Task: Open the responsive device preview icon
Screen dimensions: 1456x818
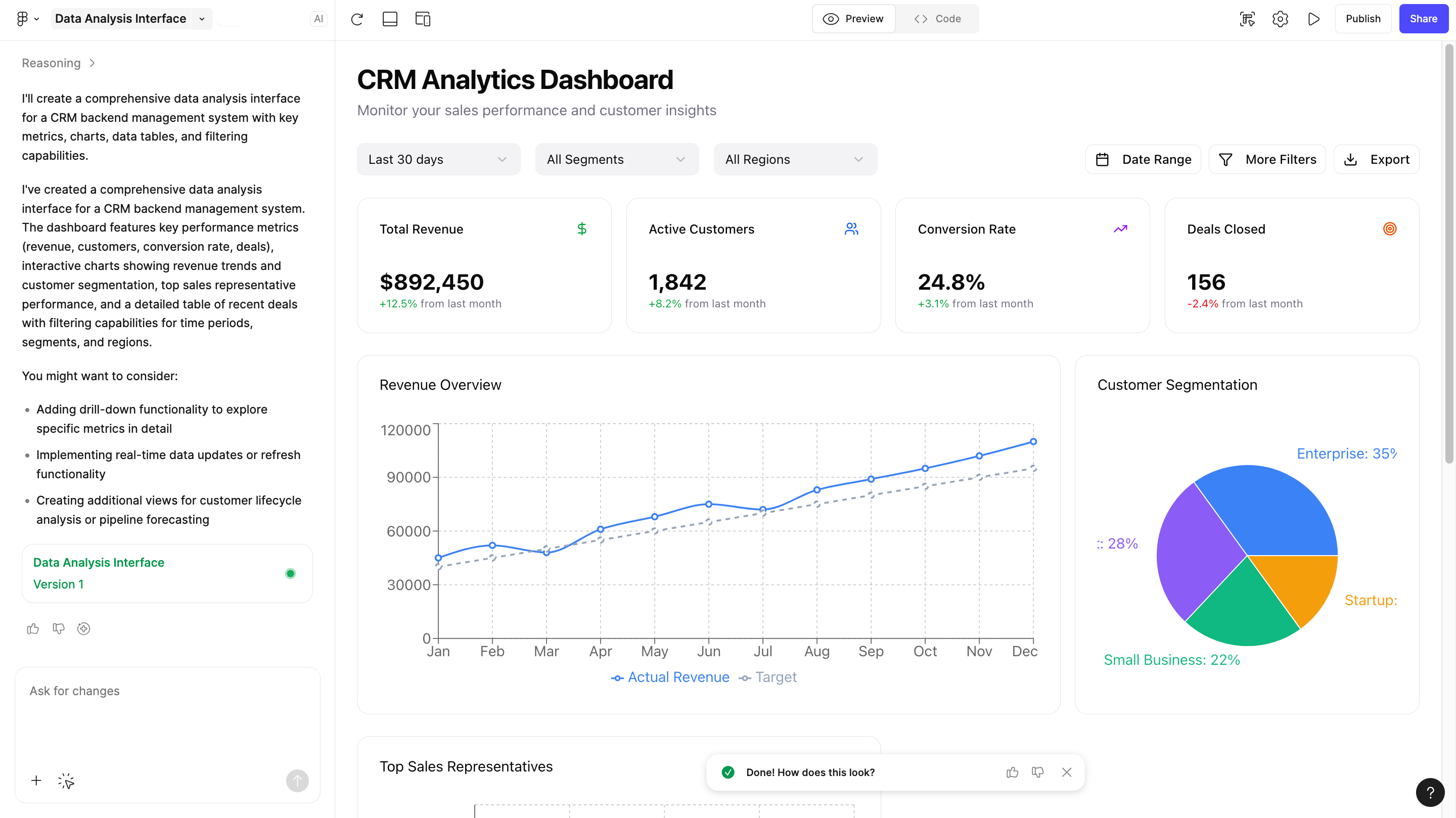Action: pos(423,19)
